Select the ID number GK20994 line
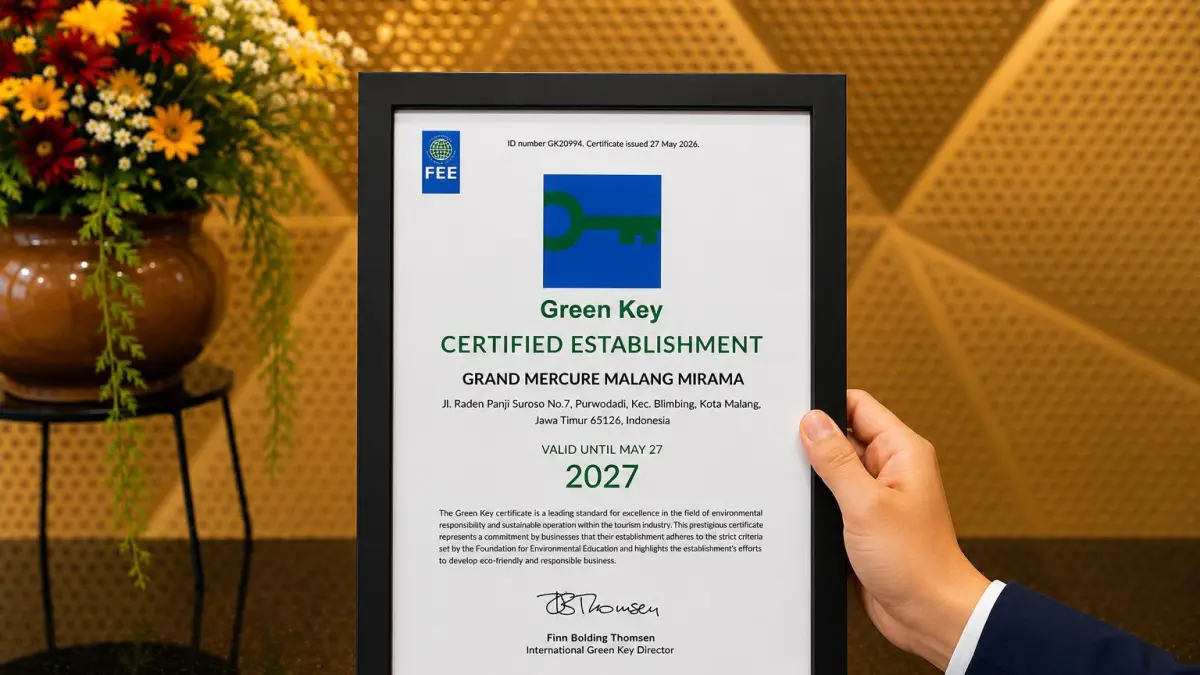This screenshot has height=675, width=1200. pos(603,144)
